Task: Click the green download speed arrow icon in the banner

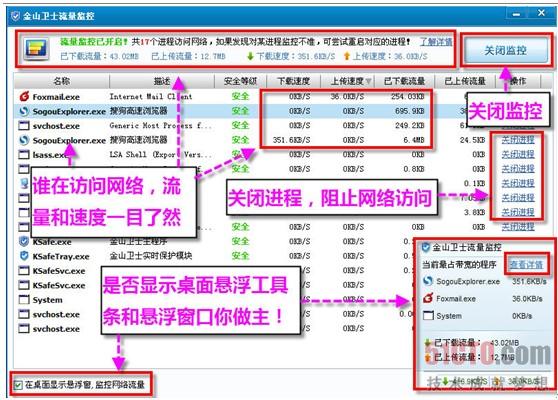Action: pos(250,56)
